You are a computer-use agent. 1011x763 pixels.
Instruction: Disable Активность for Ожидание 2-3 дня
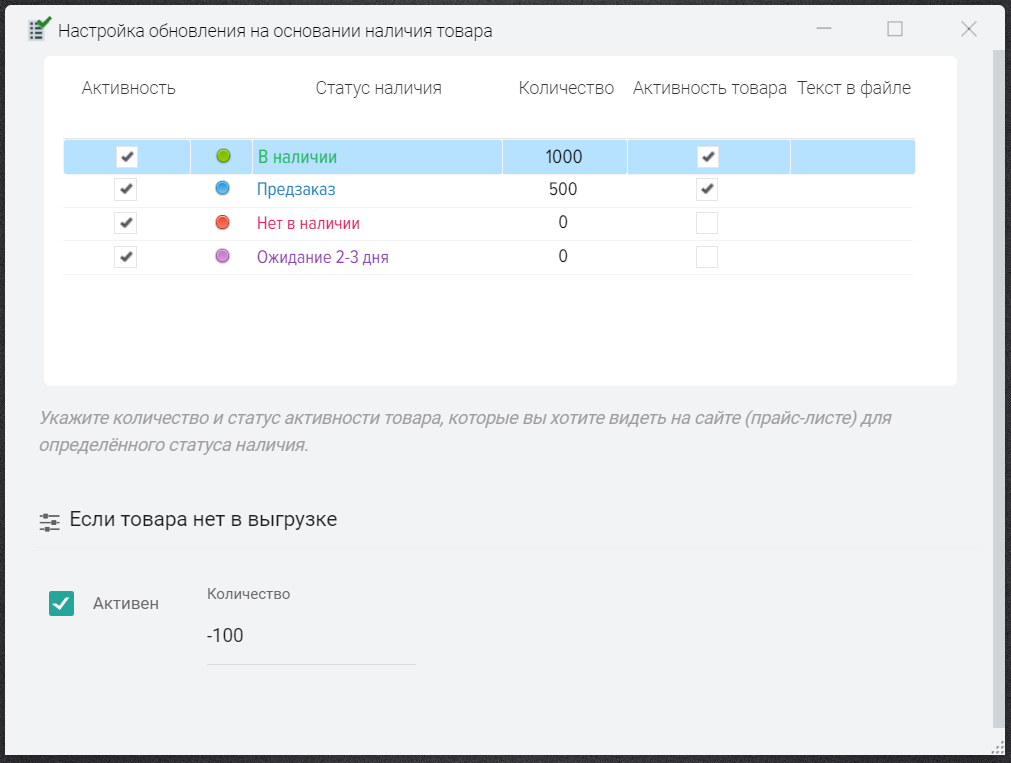click(126, 257)
